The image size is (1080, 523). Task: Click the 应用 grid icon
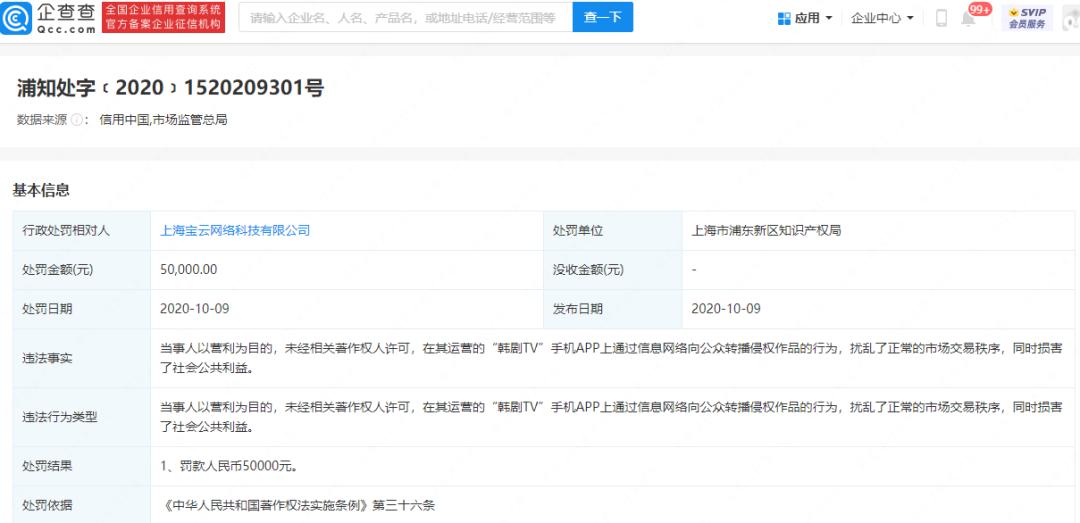coord(784,18)
